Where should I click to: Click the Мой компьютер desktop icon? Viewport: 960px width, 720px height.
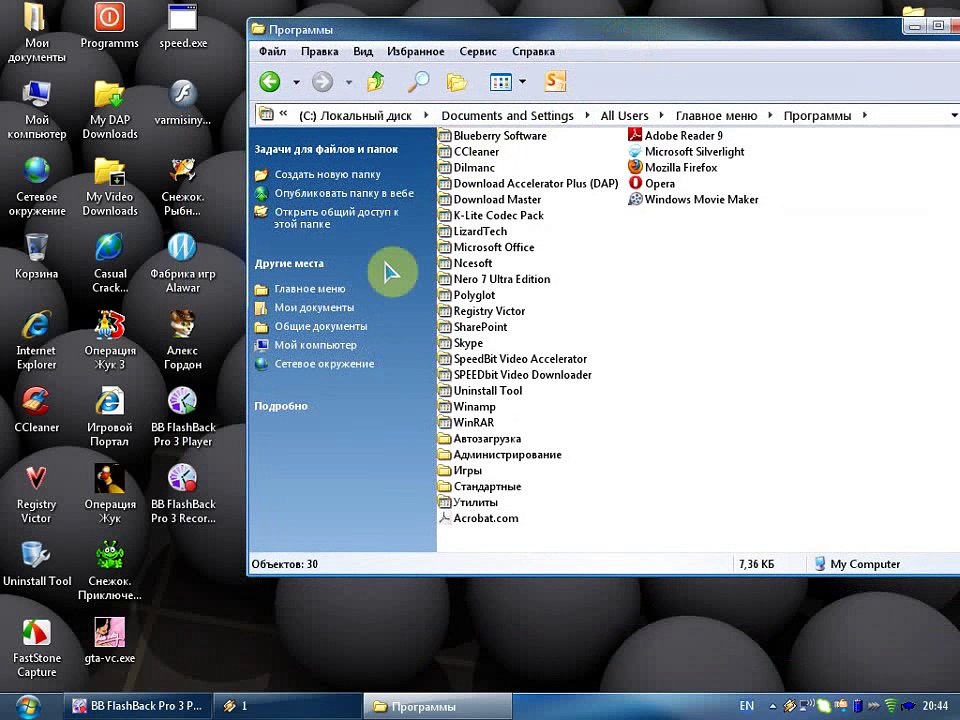click(x=37, y=110)
